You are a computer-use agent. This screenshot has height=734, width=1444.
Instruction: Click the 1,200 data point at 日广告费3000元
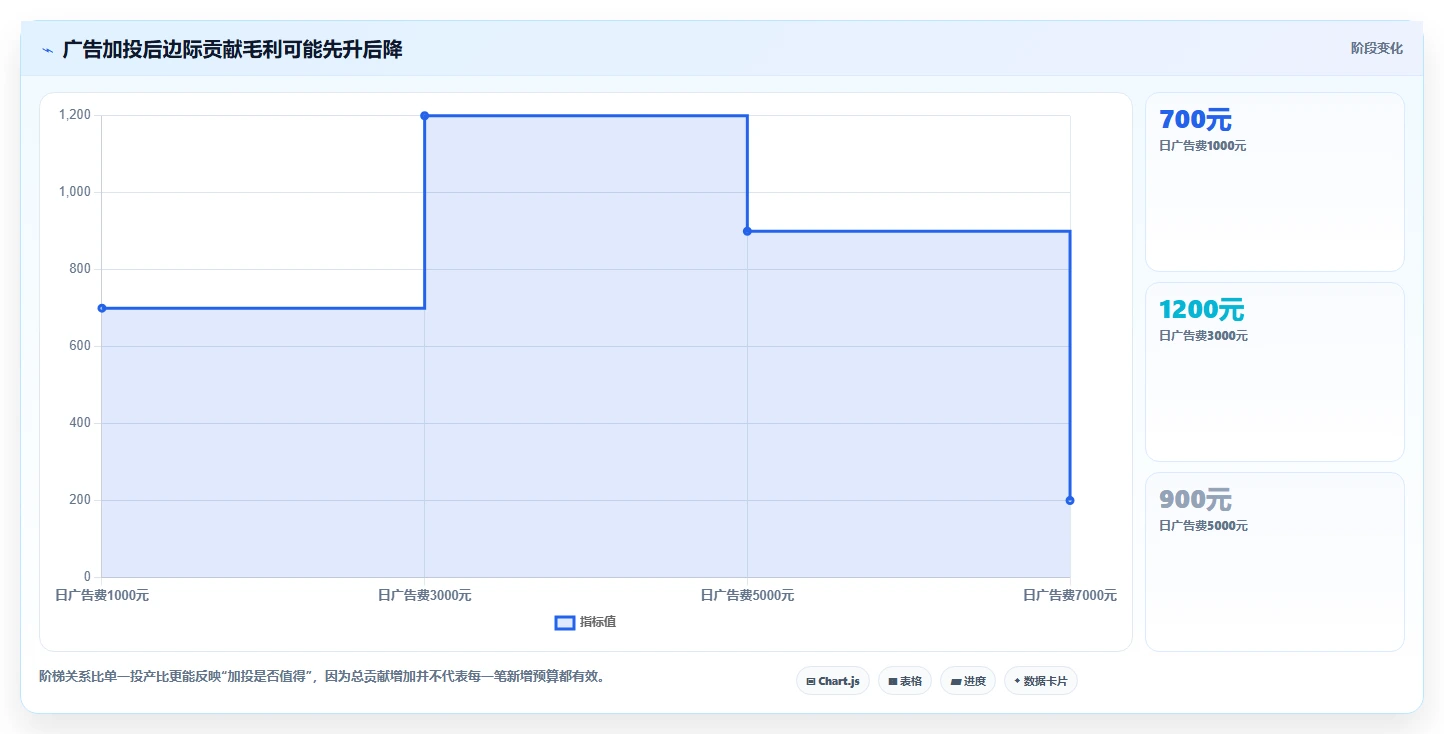click(x=425, y=116)
